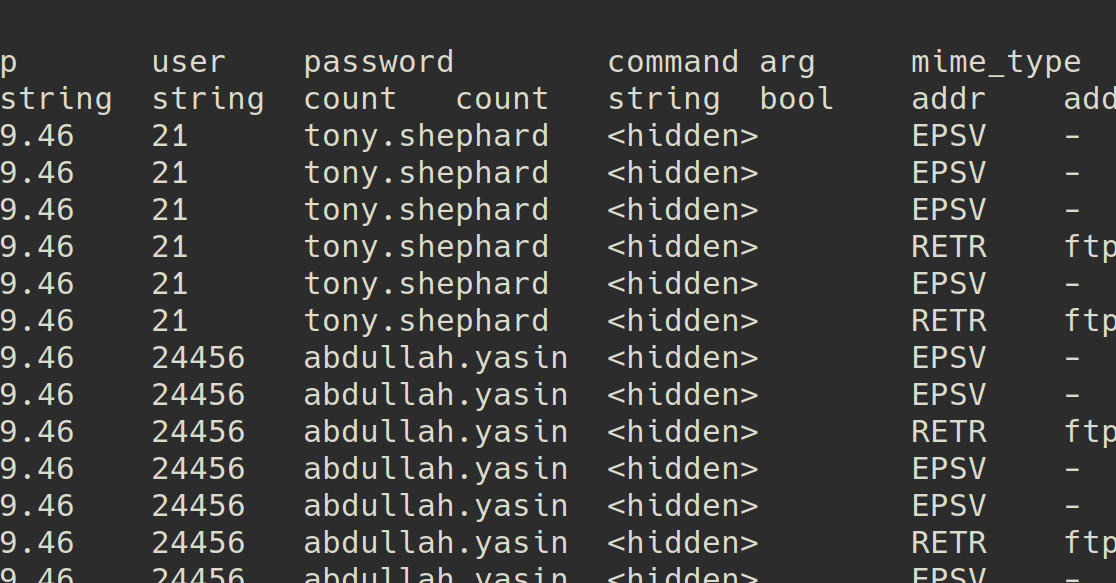
Task: Click "<hidden>" in the first data row
Action: (683, 136)
